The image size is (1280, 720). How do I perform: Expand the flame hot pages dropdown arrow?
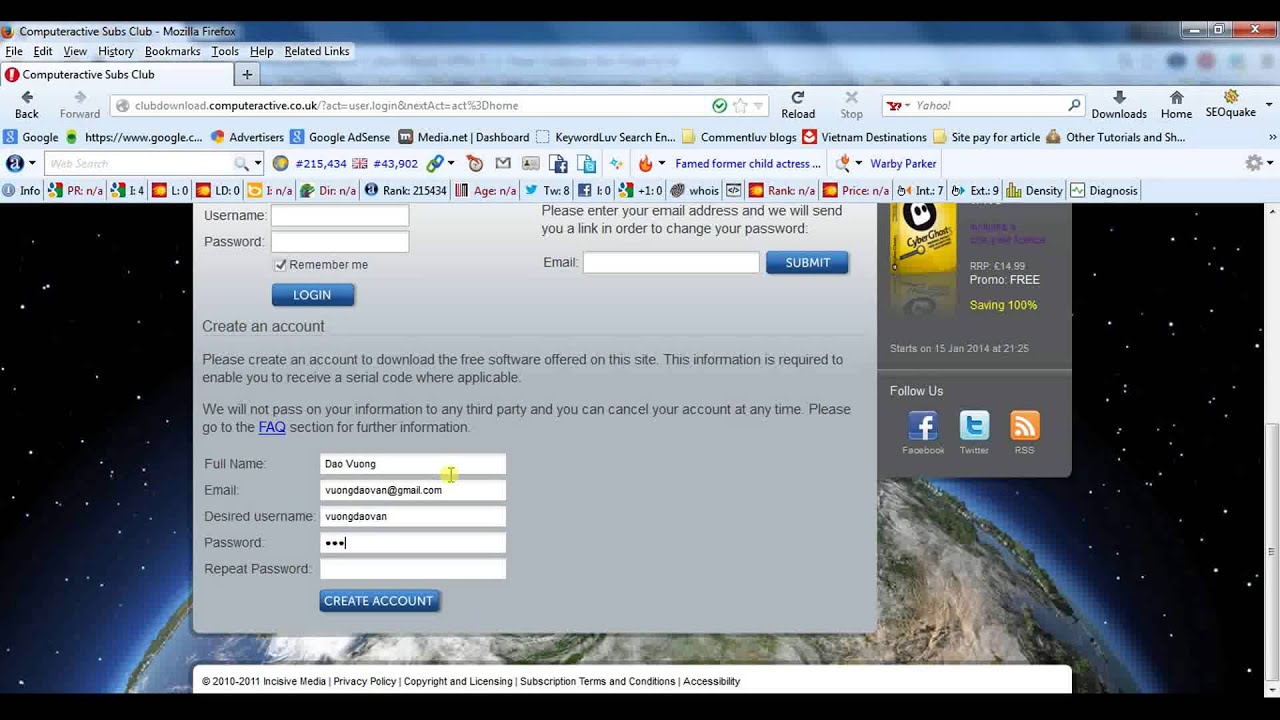click(661, 163)
